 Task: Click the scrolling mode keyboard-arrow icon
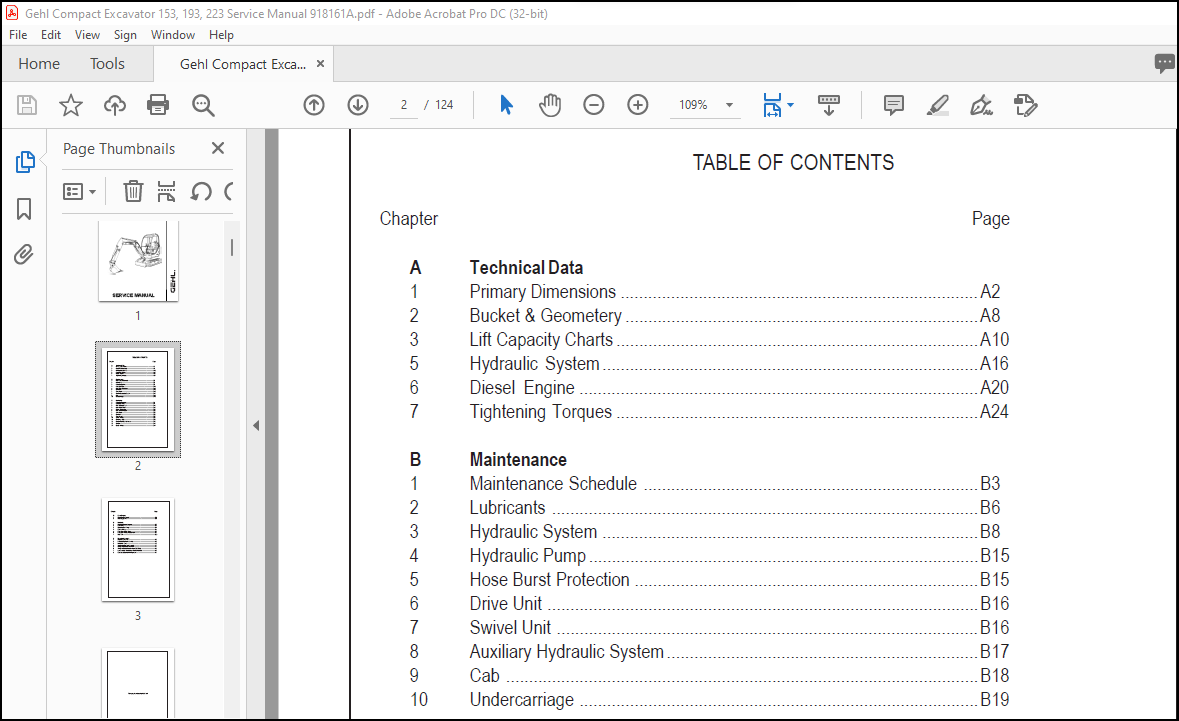point(829,105)
